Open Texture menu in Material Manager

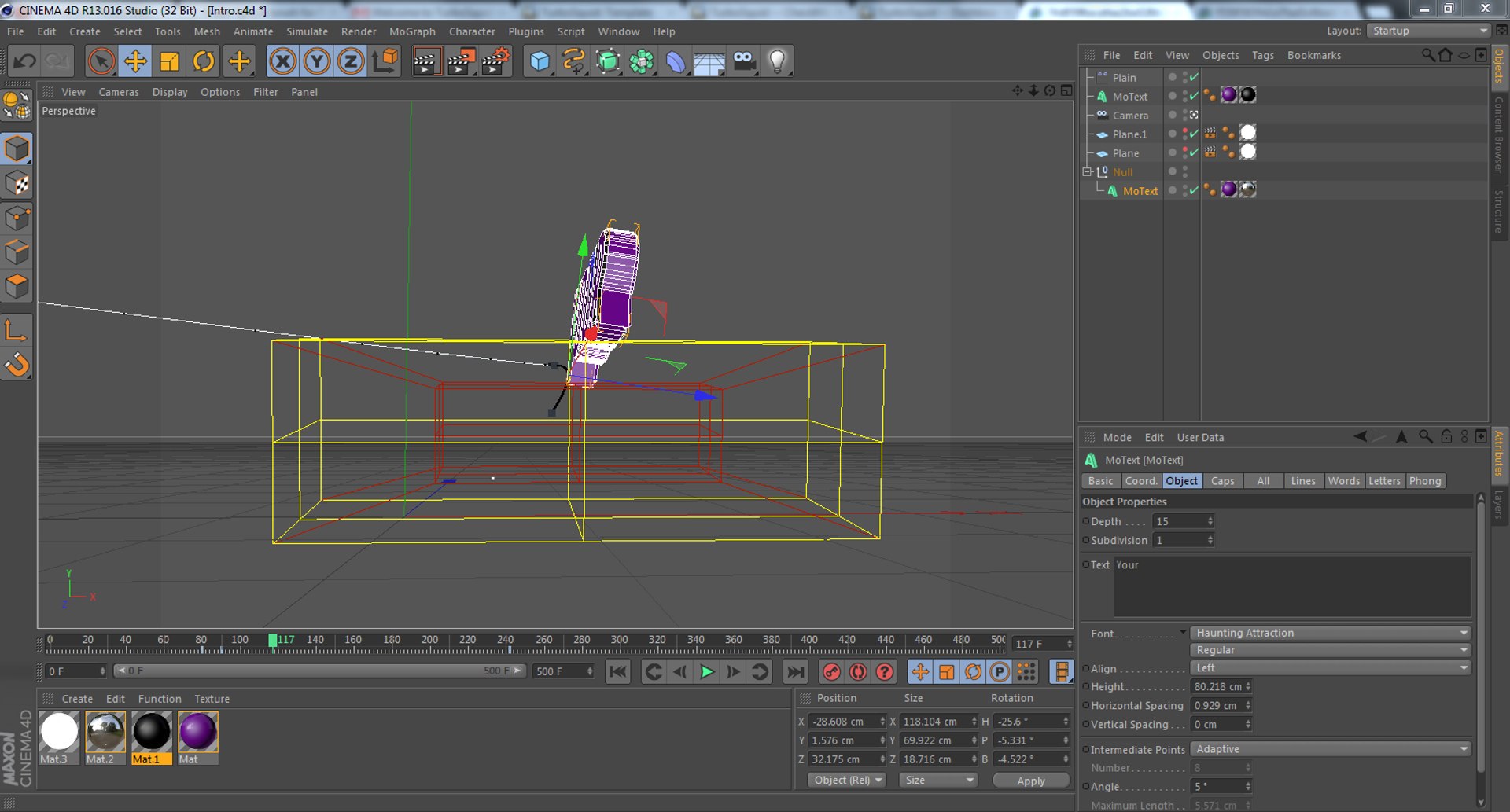click(212, 699)
